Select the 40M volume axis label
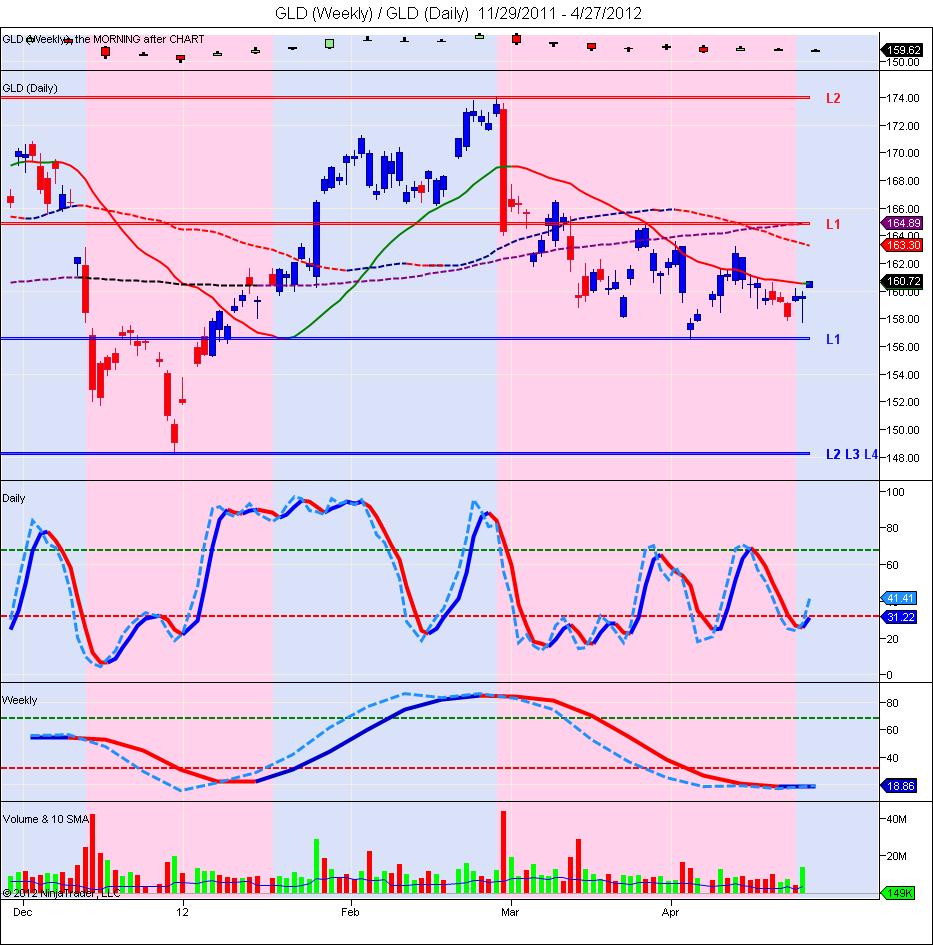 (897, 819)
